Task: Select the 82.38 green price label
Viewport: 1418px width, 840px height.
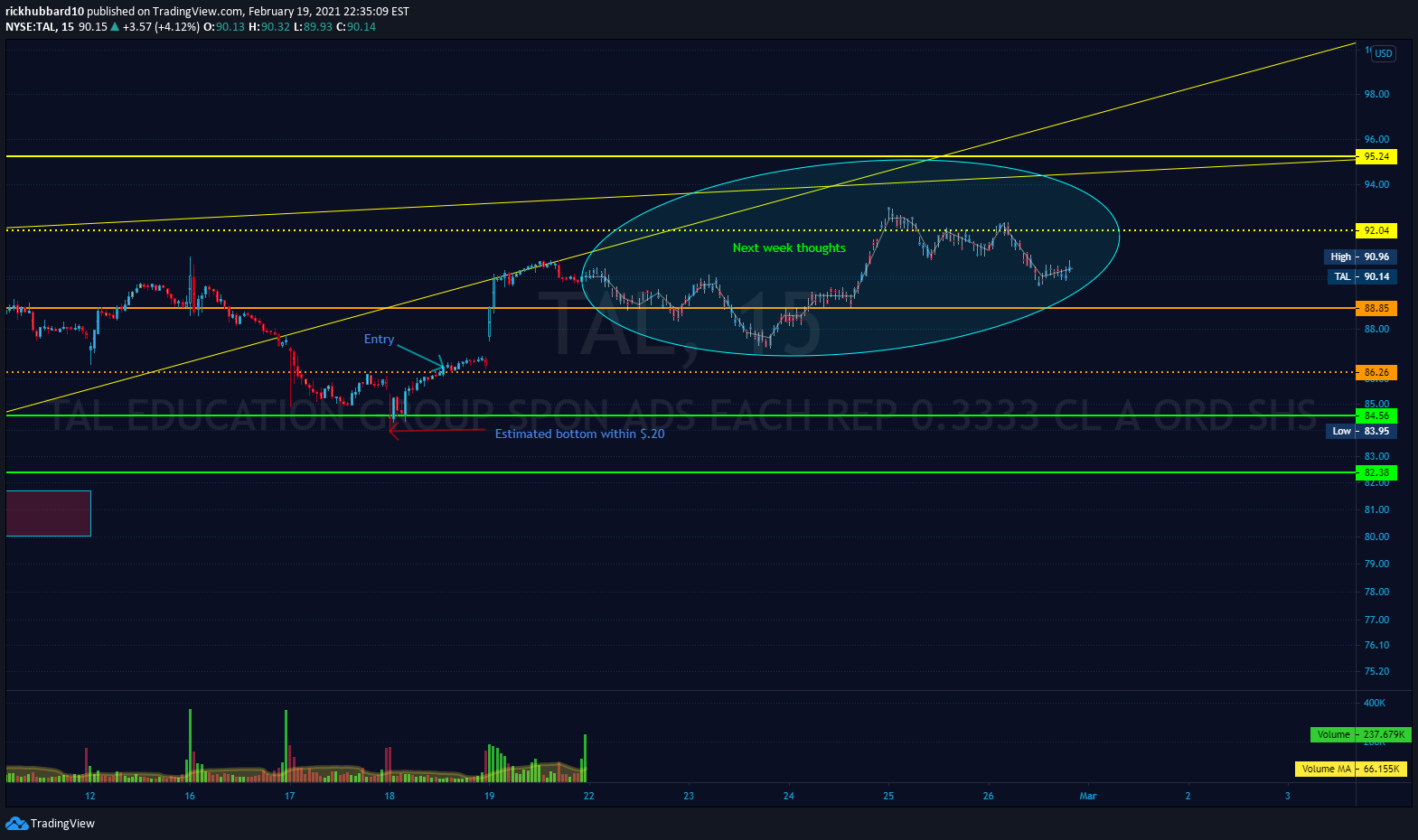Action: [x=1376, y=472]
